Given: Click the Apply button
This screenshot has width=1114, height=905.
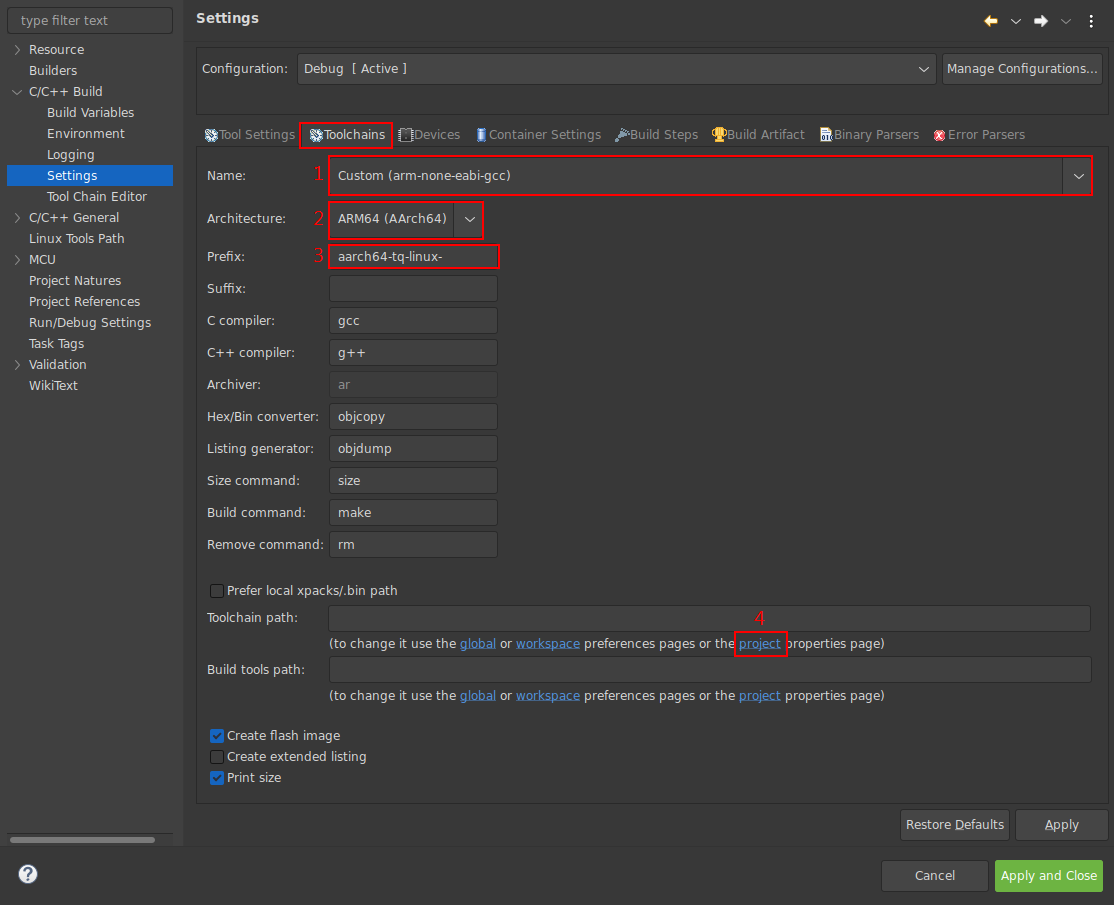Looking at the screenshot, I should (1061, 825).
